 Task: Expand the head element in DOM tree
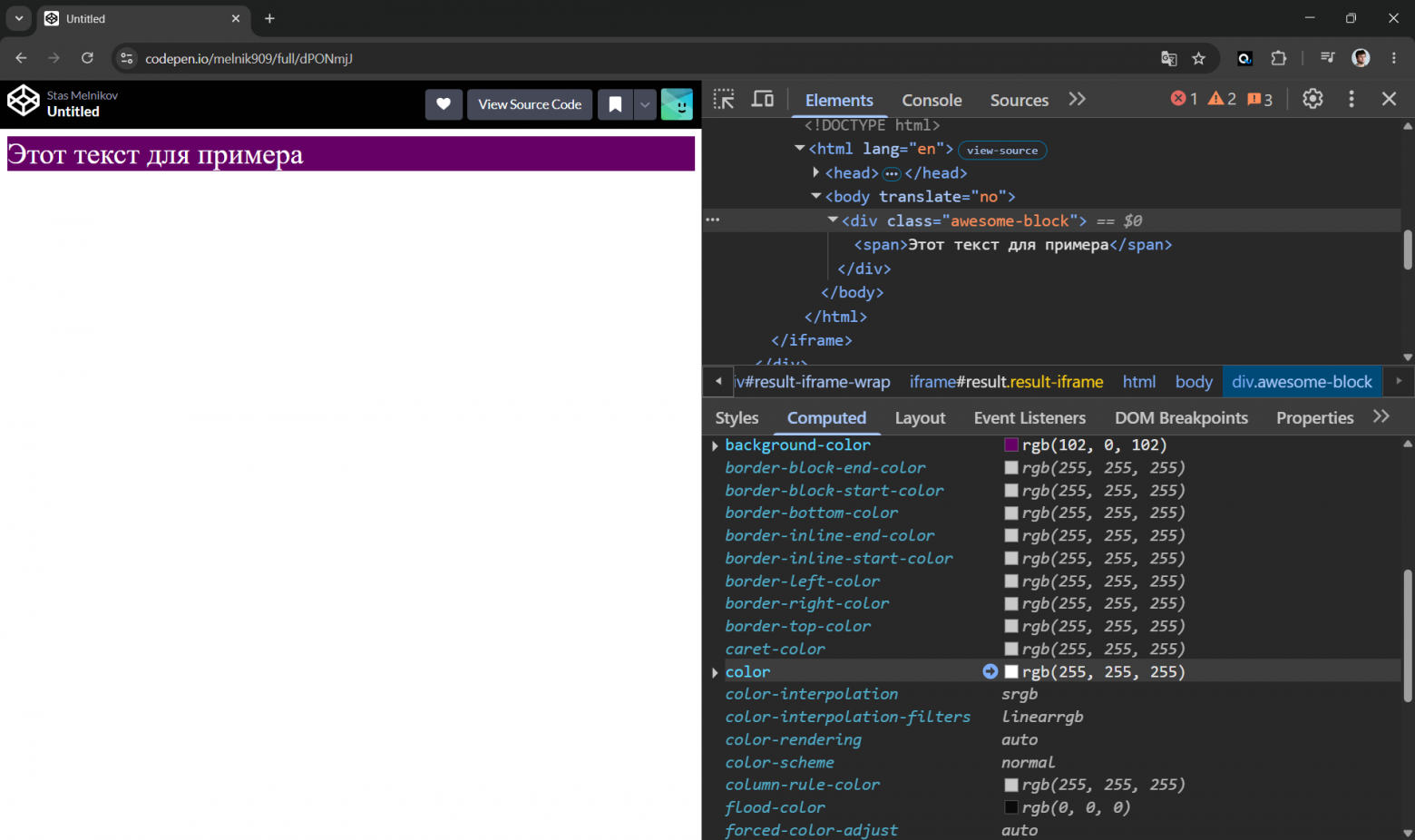(815, 172)
